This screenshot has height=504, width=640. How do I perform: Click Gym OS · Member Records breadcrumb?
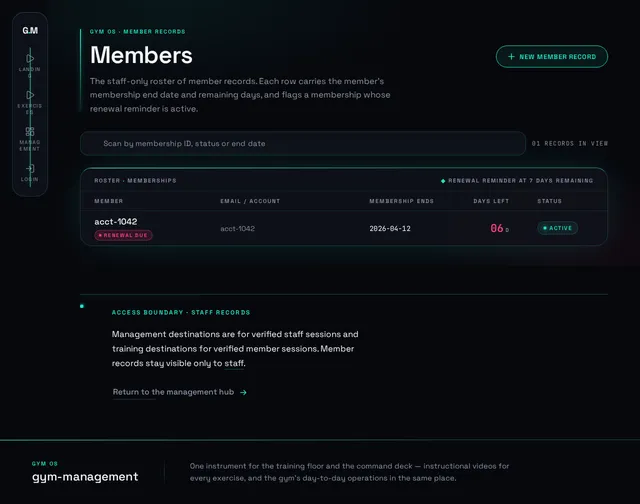tap(138, 31)
